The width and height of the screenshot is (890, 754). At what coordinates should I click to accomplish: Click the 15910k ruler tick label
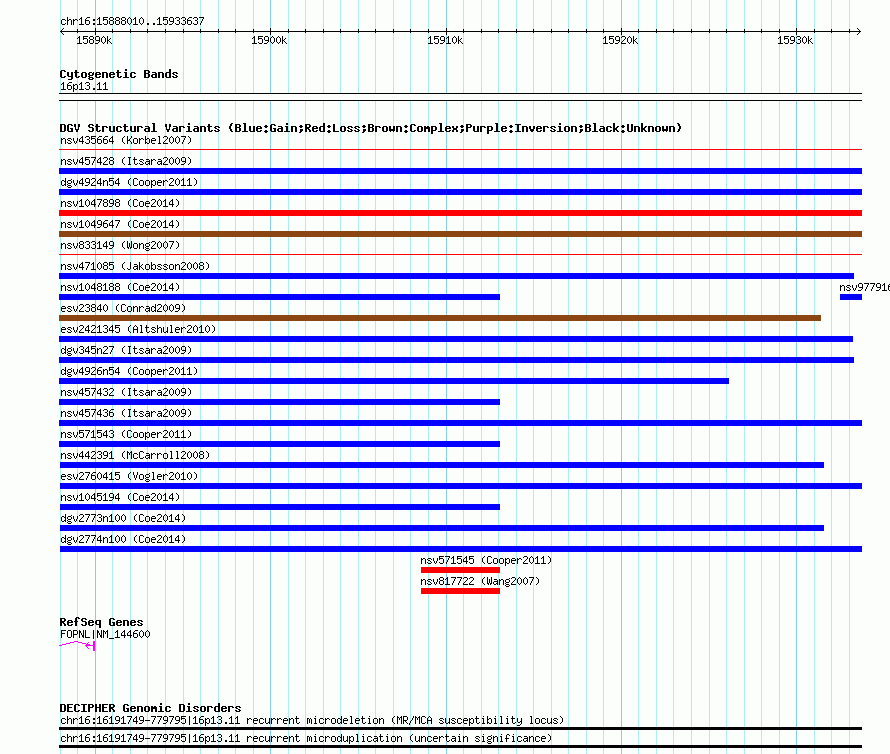[445, 40]
